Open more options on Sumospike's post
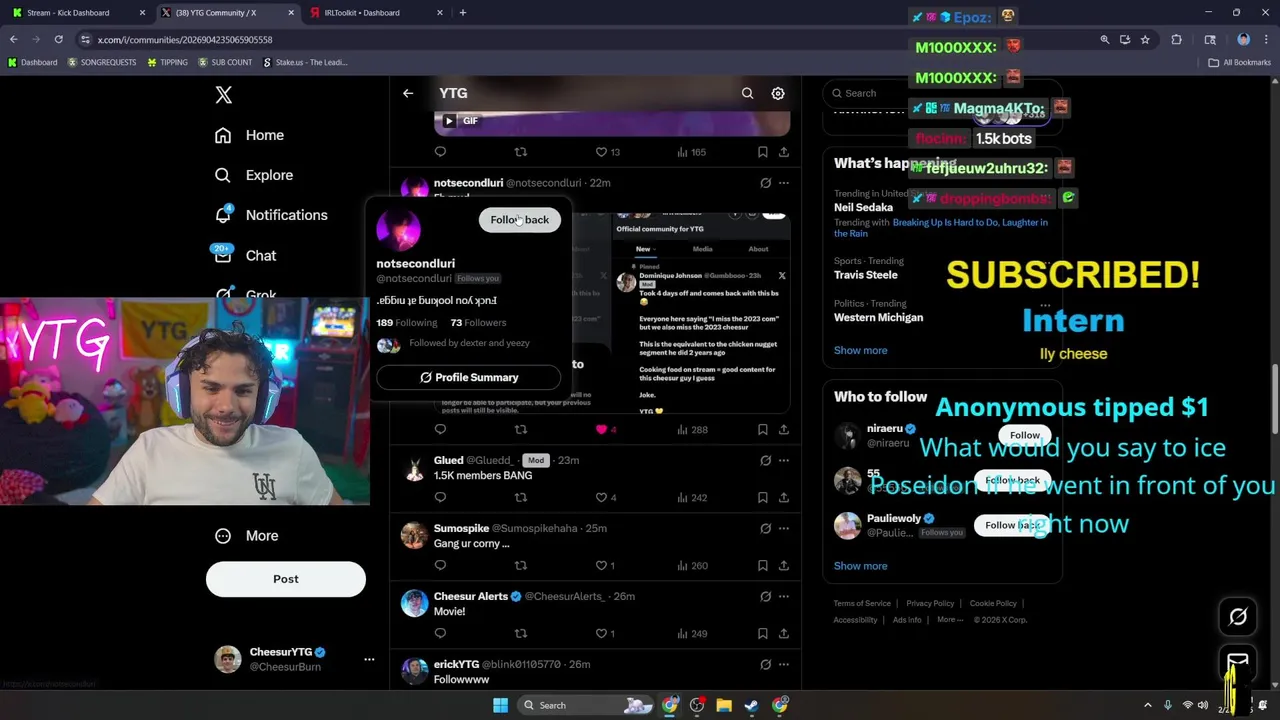The height and width of the screenshot is (720, 1280). pyautogui.click(x=784, y=529)
